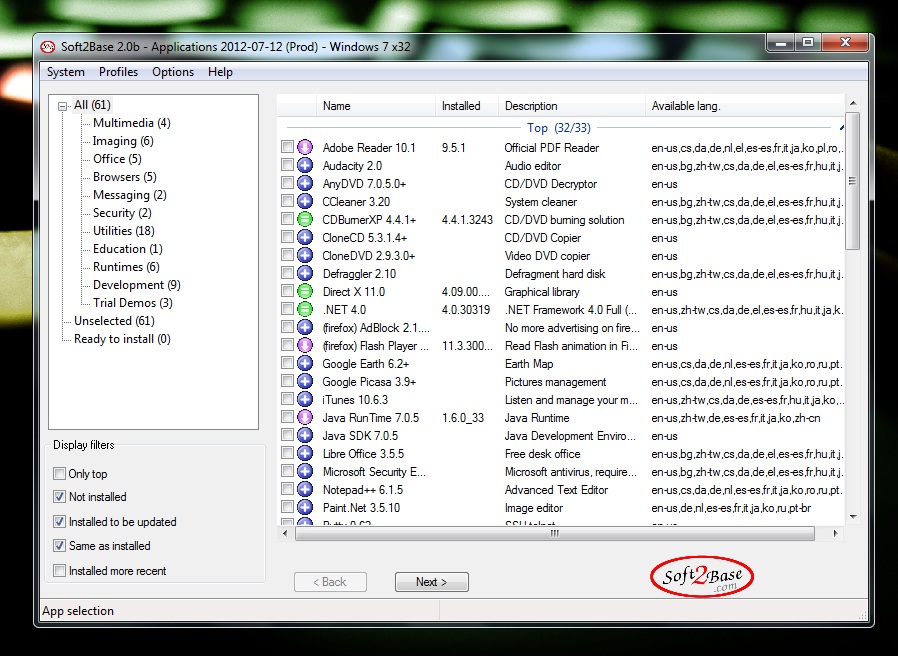Click the blue plus icon for Paint.Net 3.5.10

[x=305, y=508]
